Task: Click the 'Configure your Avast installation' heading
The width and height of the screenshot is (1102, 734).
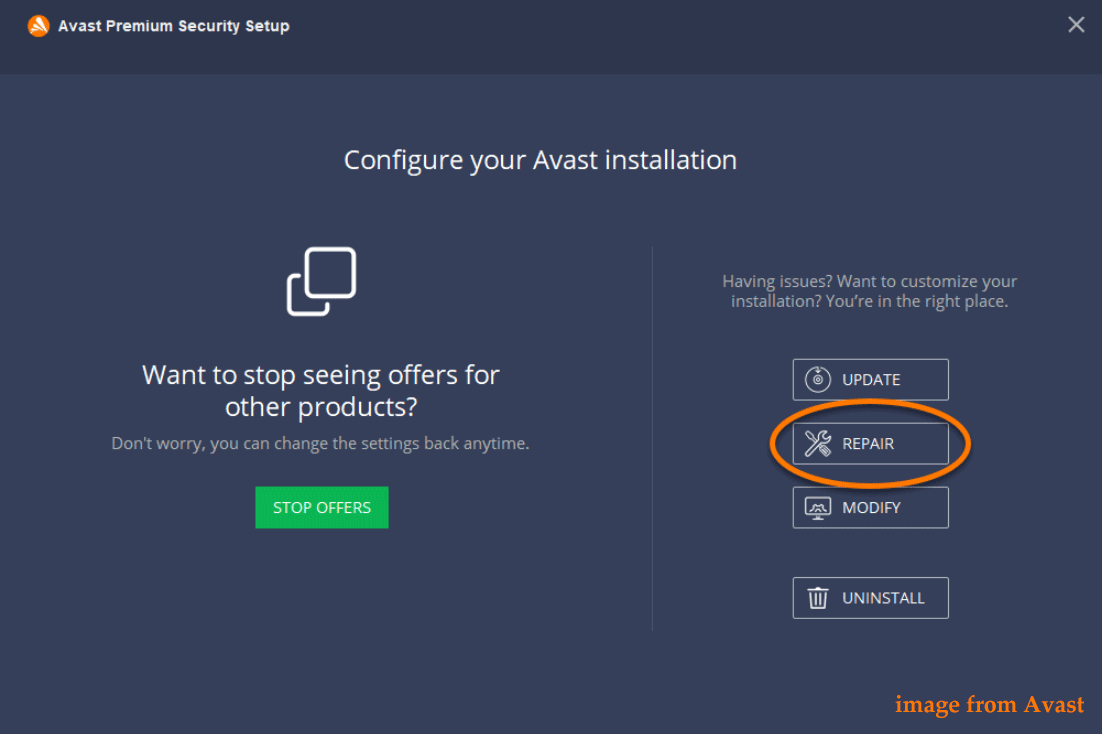Action: [540, 160]
